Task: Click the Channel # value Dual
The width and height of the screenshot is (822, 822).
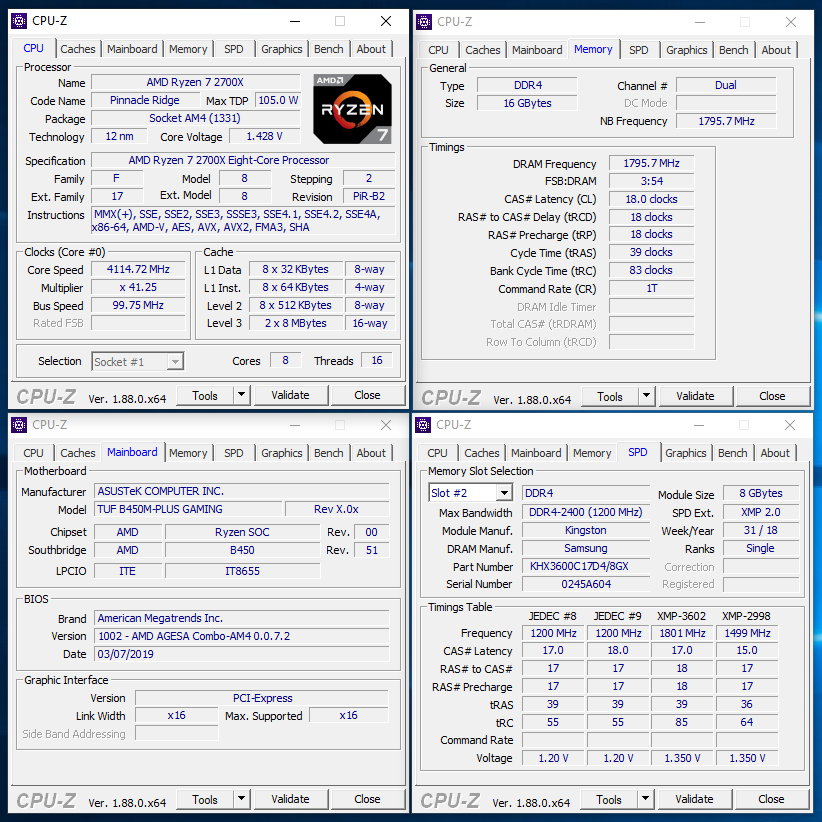Action: (726, 85)
